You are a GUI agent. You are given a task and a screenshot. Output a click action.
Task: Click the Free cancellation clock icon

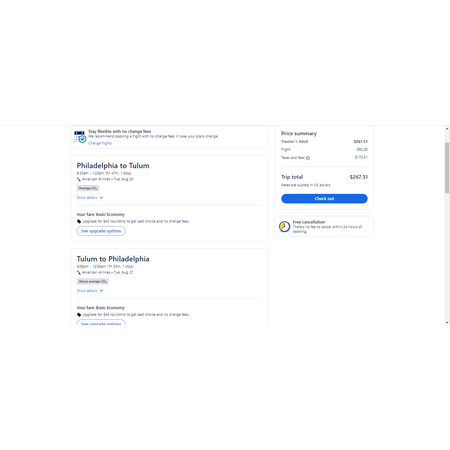(x=284, y=226)
